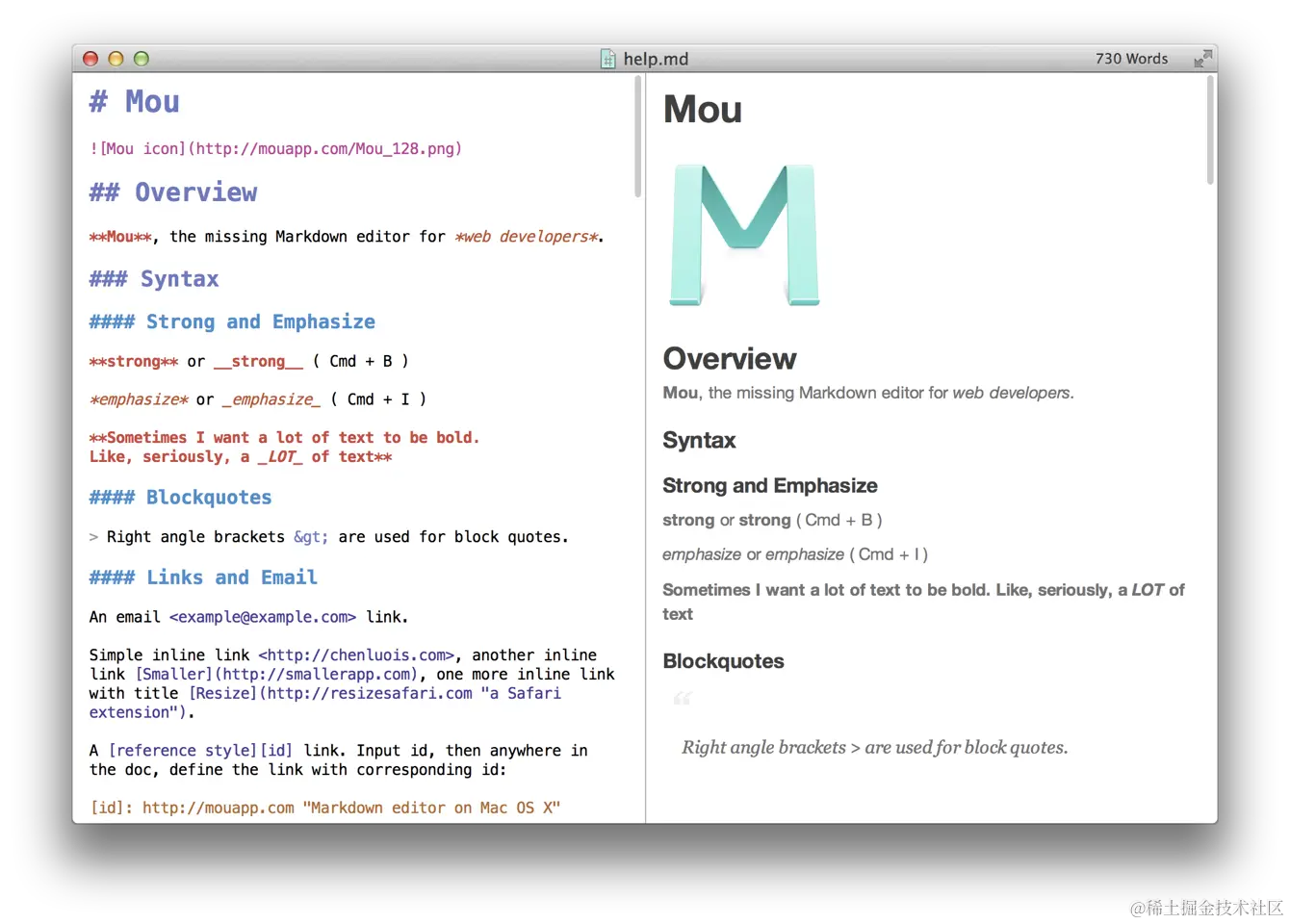Click the red close window button

(x=90, y=59)
